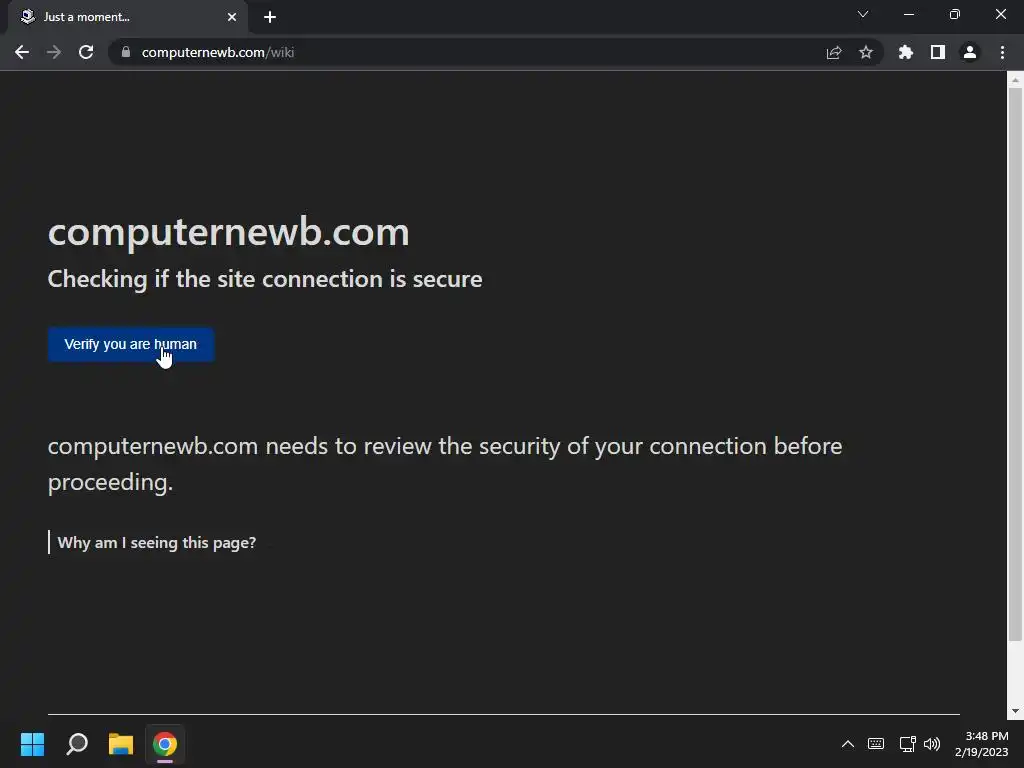Open a new tab

(x=270, y=17)
